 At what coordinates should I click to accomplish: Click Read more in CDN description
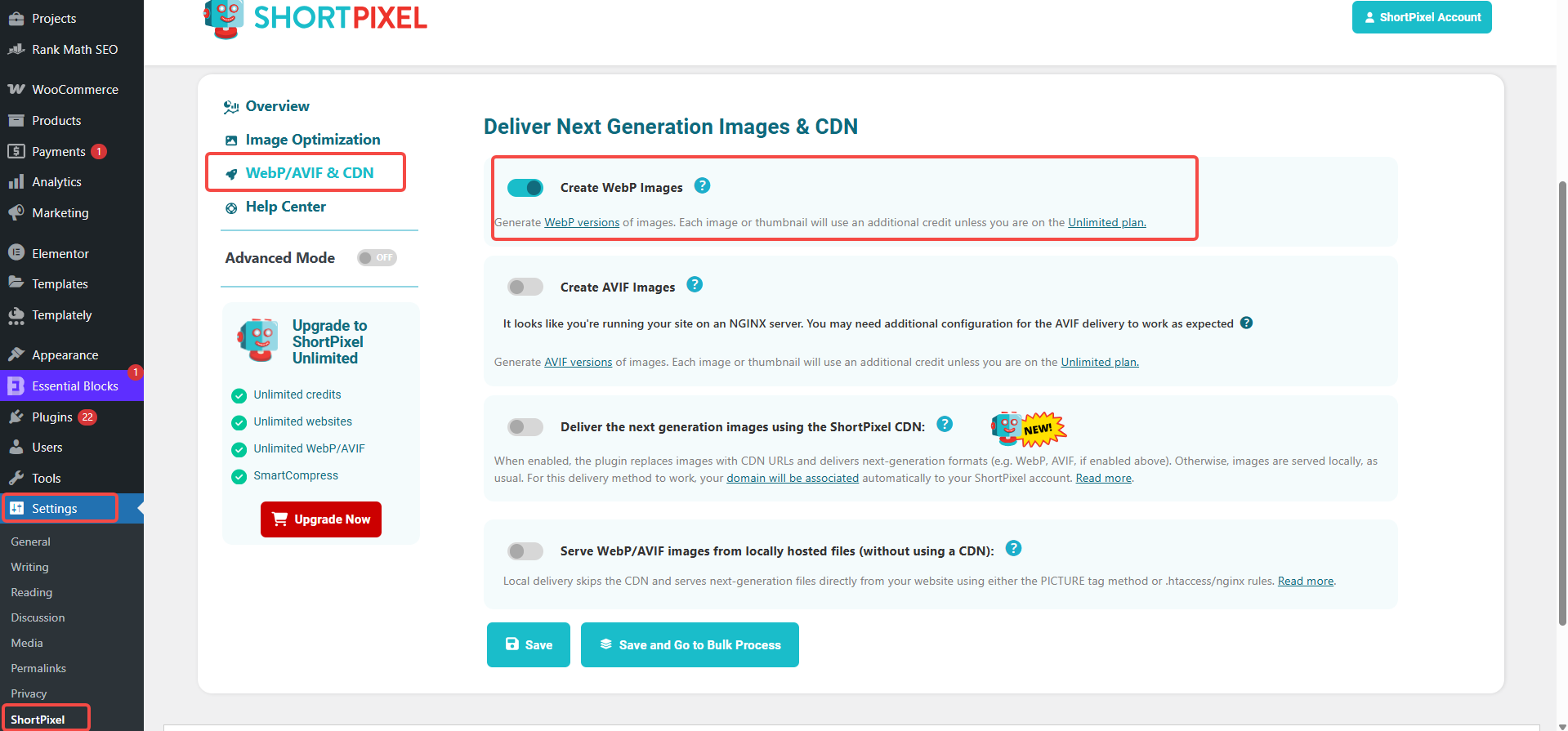(x=1103, y=478)
